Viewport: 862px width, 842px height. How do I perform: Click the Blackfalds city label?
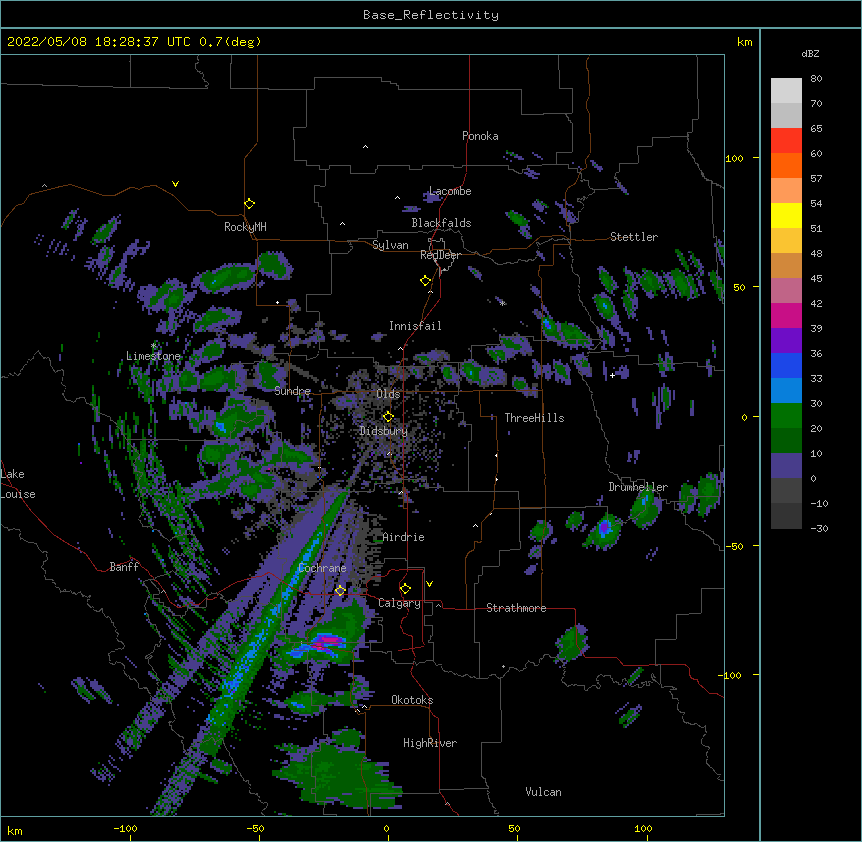pyautogui.click(x=441, y=223)
